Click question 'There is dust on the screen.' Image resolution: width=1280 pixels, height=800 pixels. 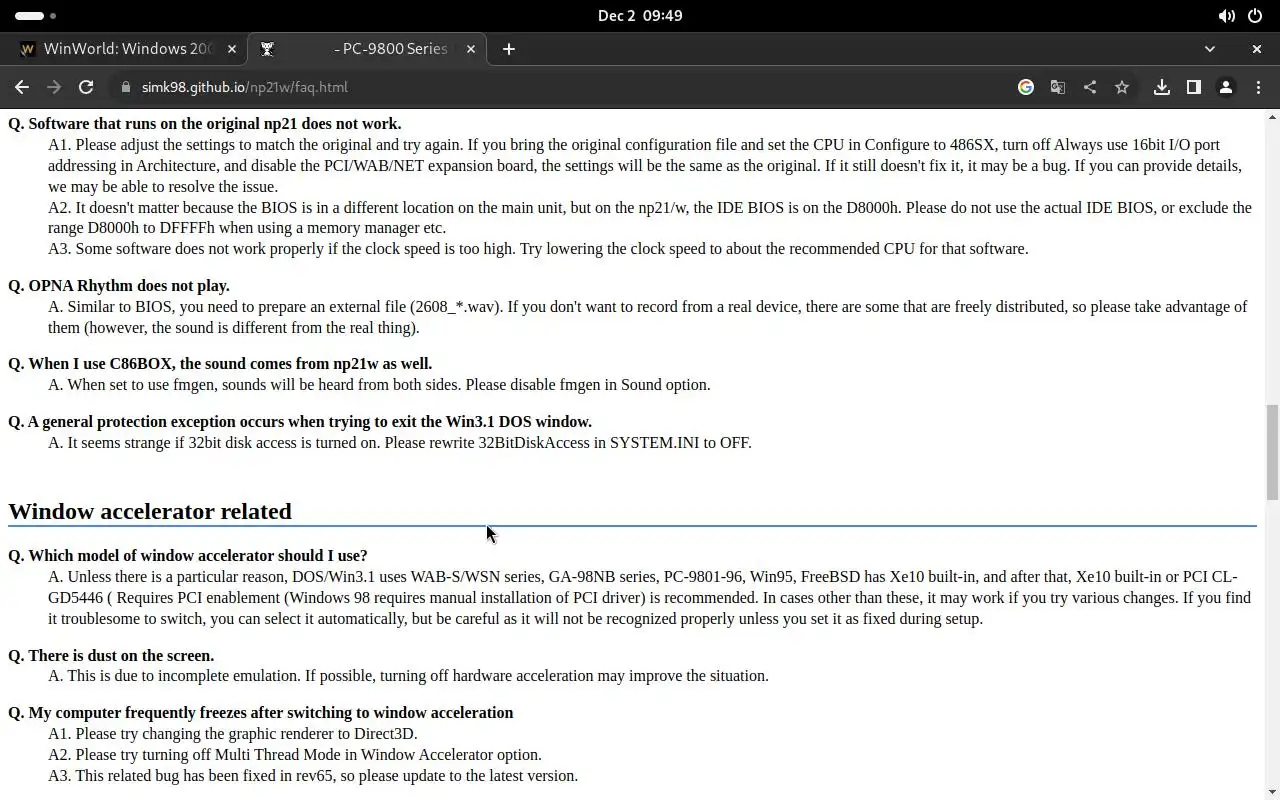click(x=111, y=656)
